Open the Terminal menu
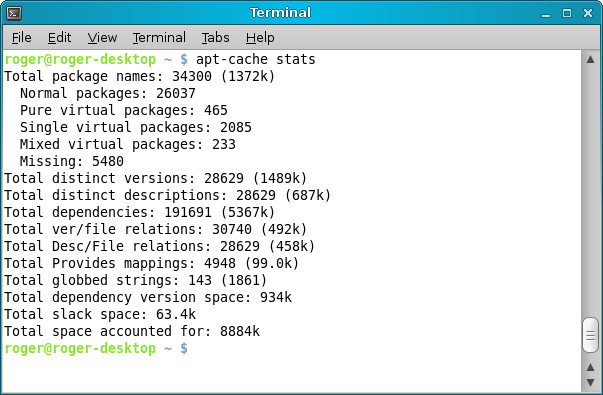This screenshot has height=395, width=603. point(159,38)
